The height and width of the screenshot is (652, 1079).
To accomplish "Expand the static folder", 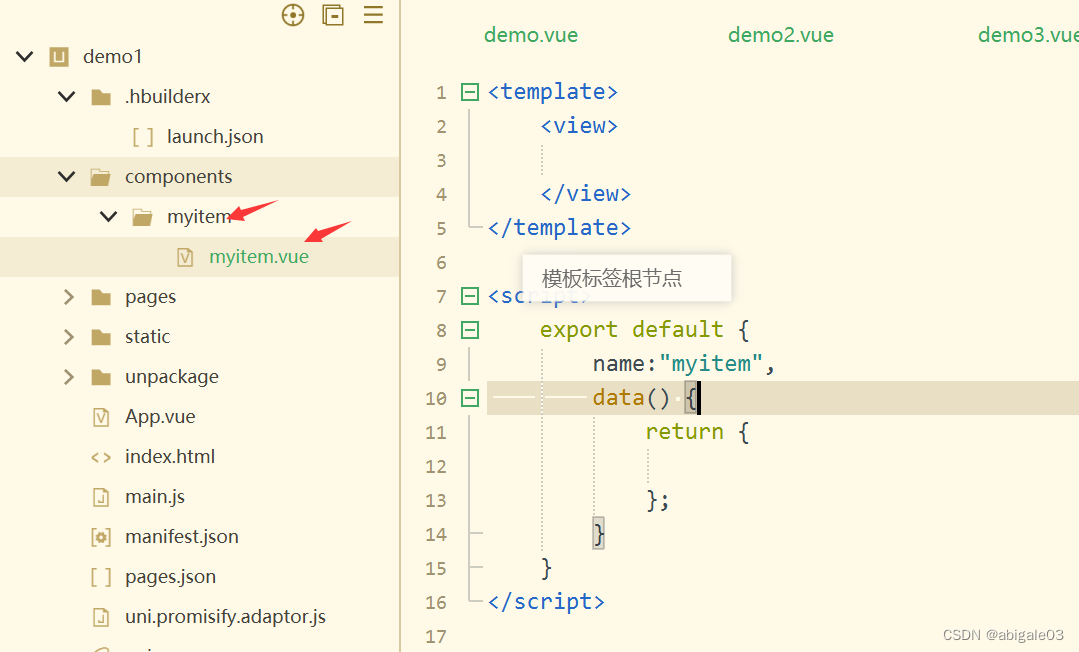I will [68, 337].
